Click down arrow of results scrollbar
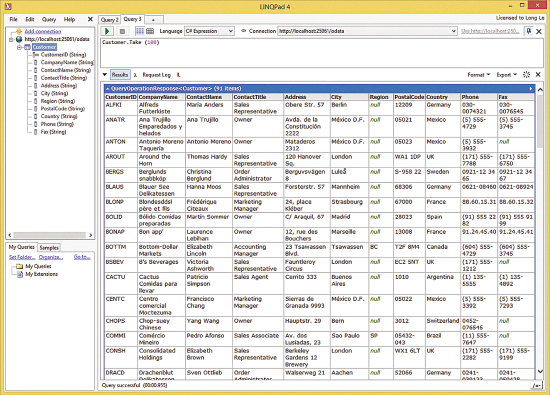This screenshot has width=550, height=395. pos(540,371)
